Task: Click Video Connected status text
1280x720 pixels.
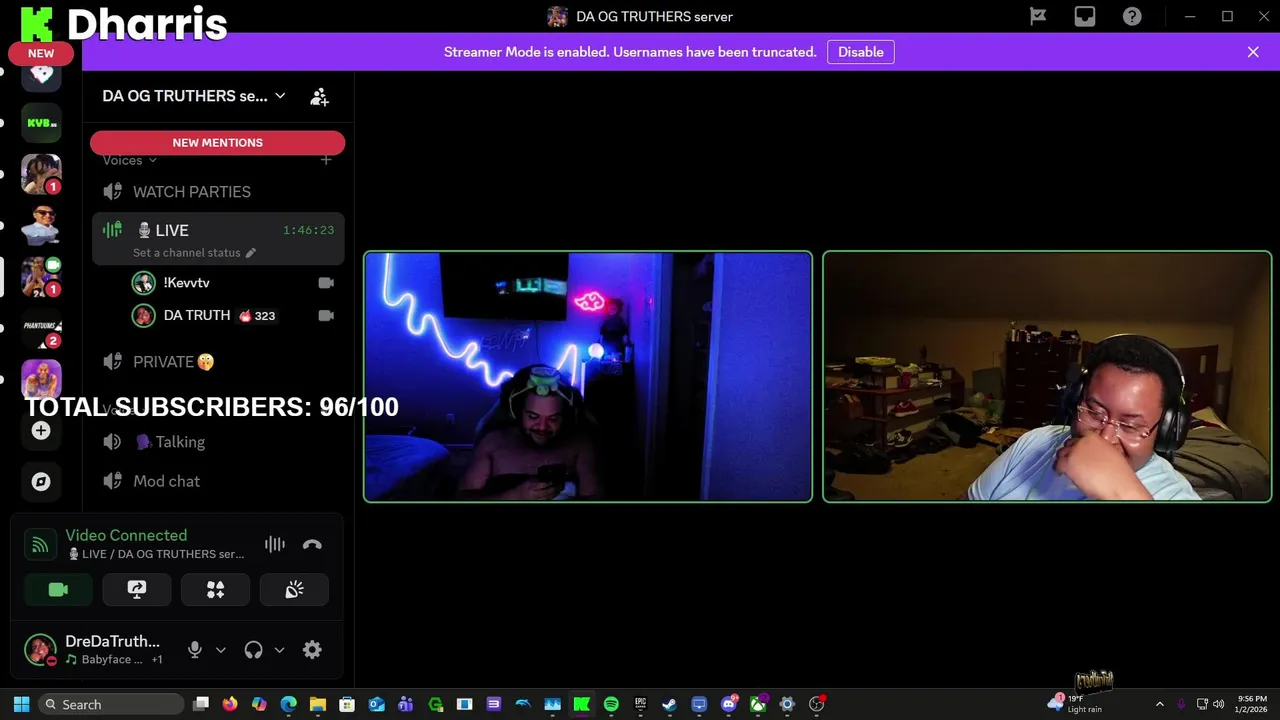Action: (126, 536)
